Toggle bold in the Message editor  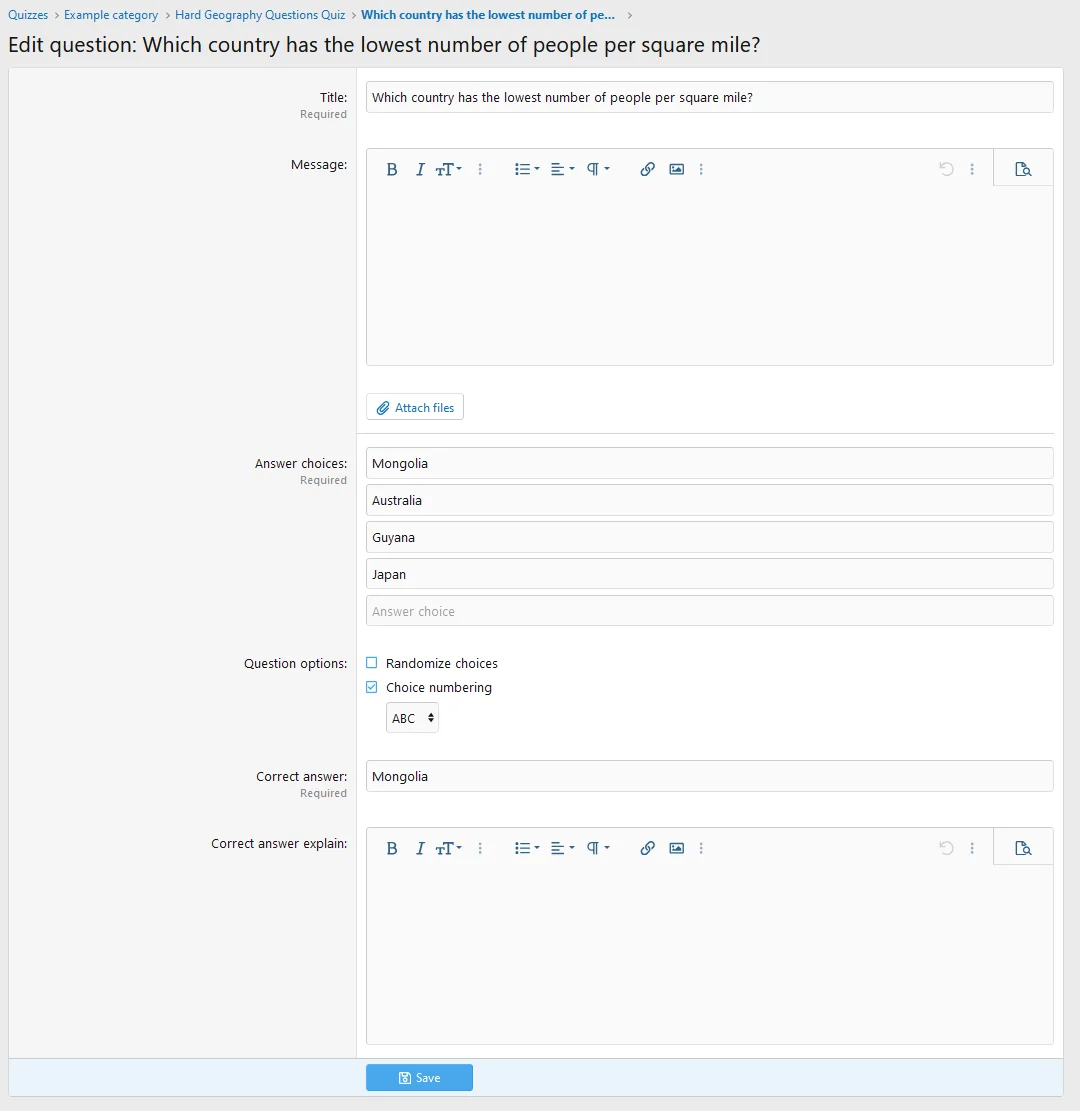pos(392,170)
